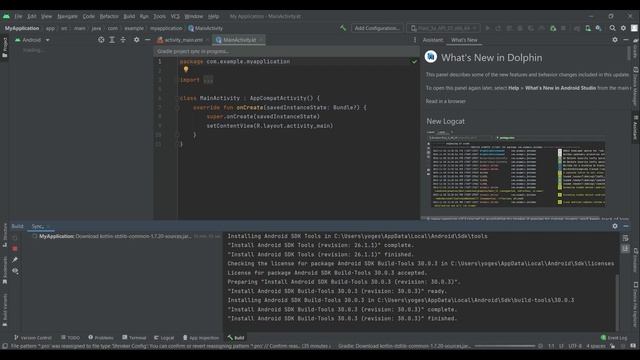The image size is (640, 360).
Task: Toggle soft-wrap in build output
Action: point(625,238)
